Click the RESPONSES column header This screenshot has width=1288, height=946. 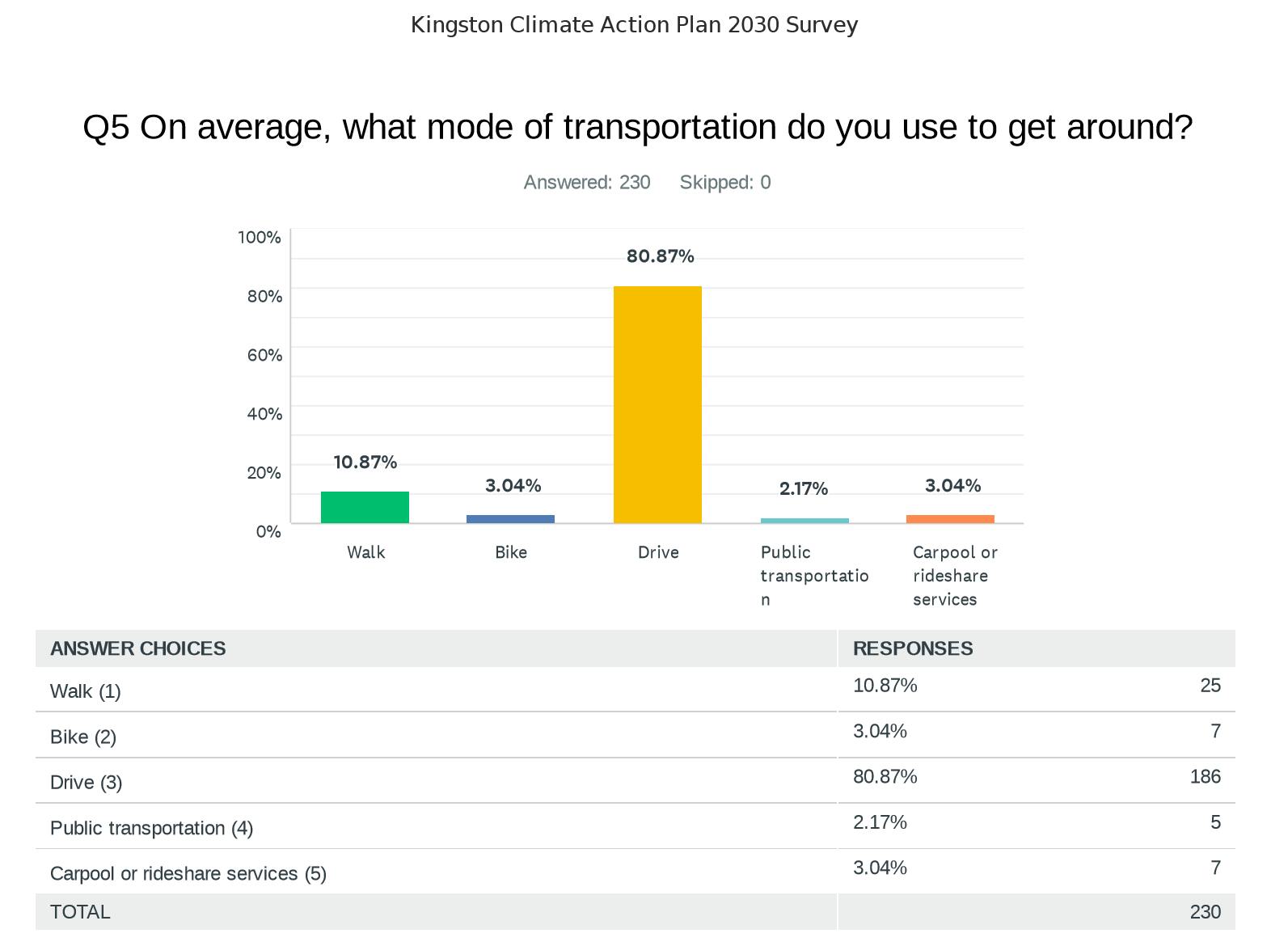912,648
